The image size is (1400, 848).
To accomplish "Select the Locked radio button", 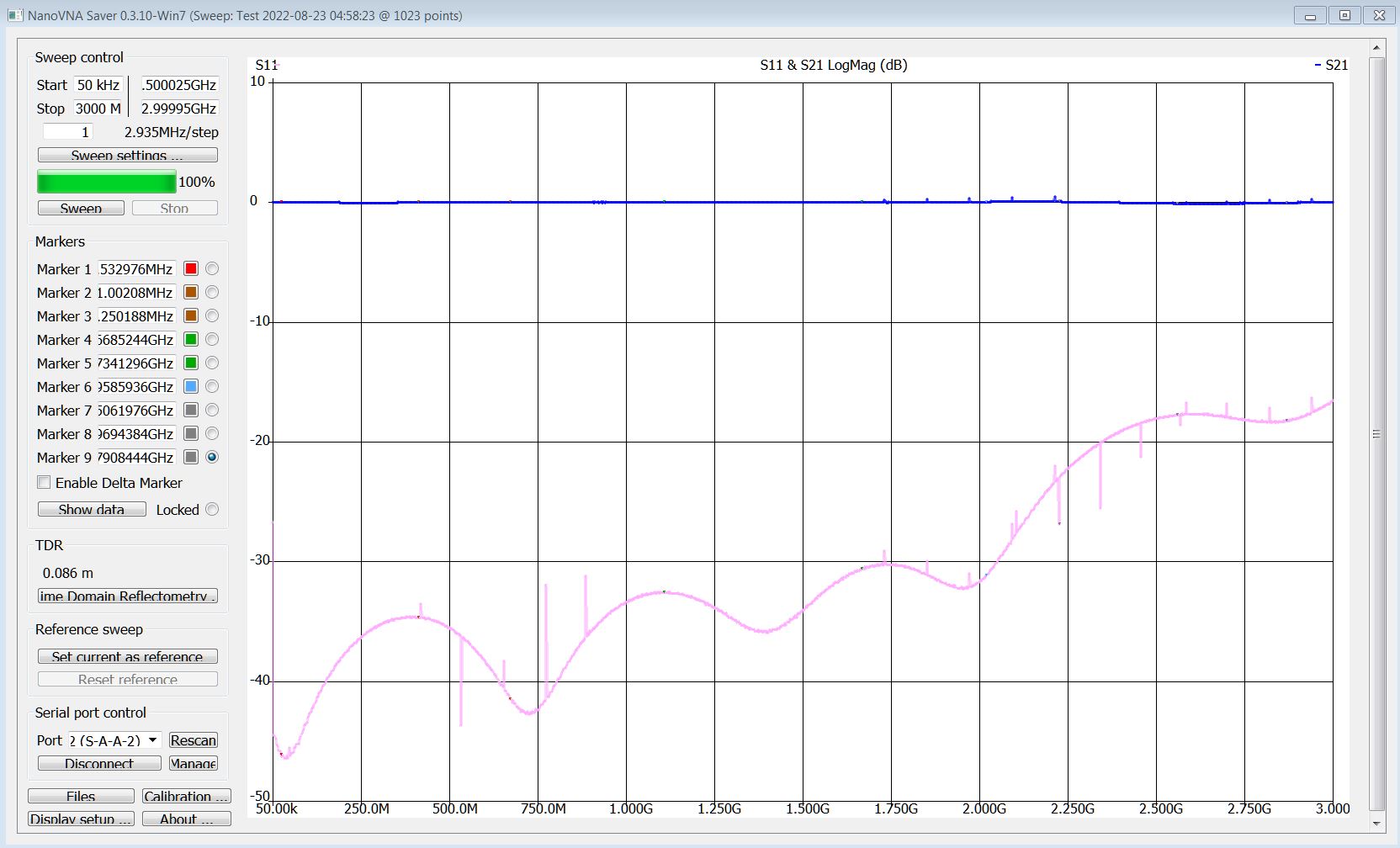I will click(212, 510).
